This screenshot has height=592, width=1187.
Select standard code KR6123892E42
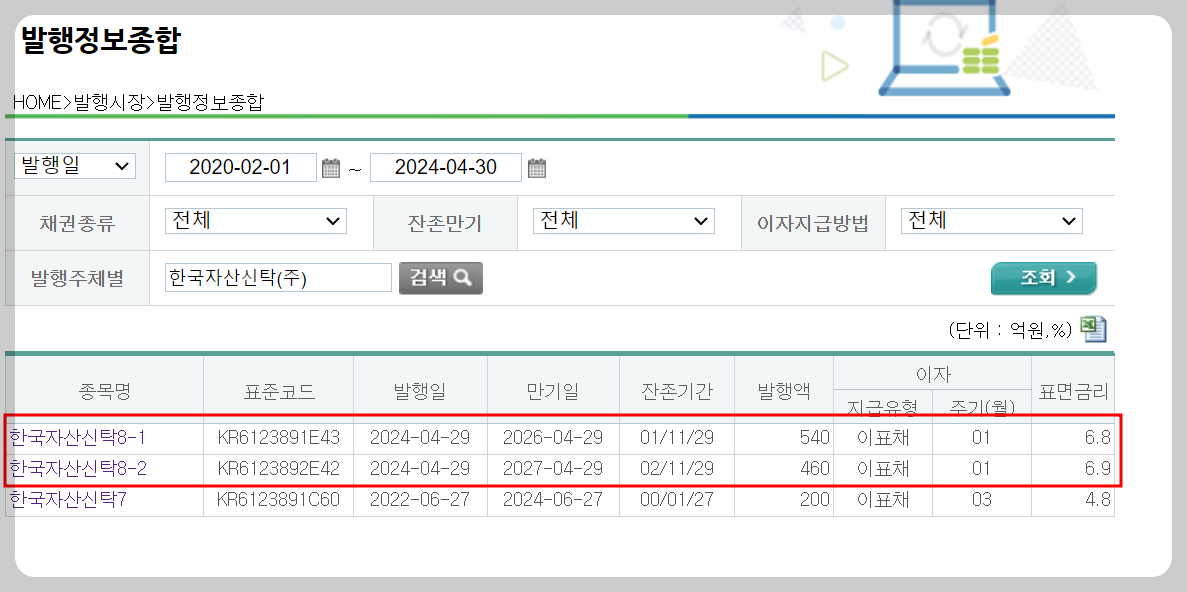[x=279, y=469]
